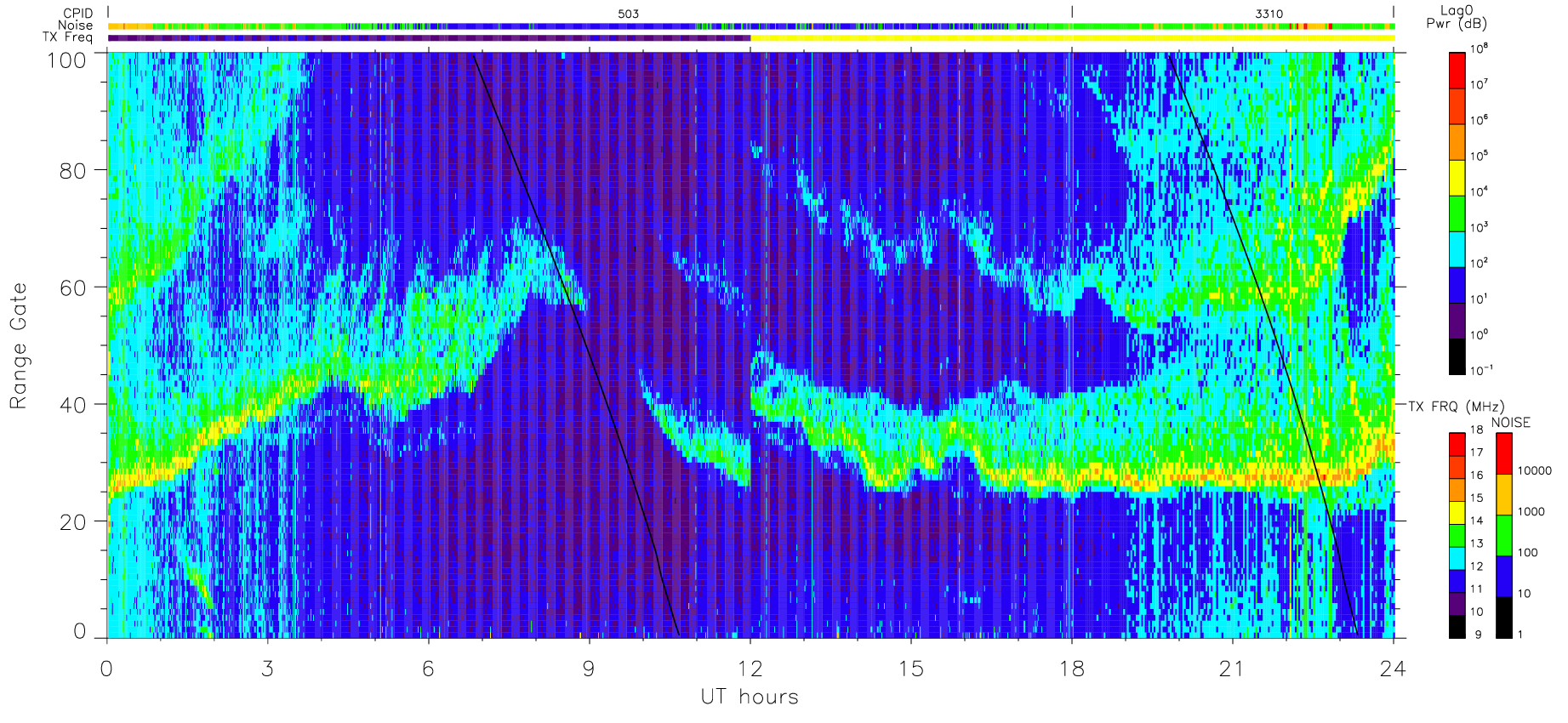Click the purple portion of the TX Freq strip
The width and height of the screenshot is (1568, 723).
click(429, 37)
